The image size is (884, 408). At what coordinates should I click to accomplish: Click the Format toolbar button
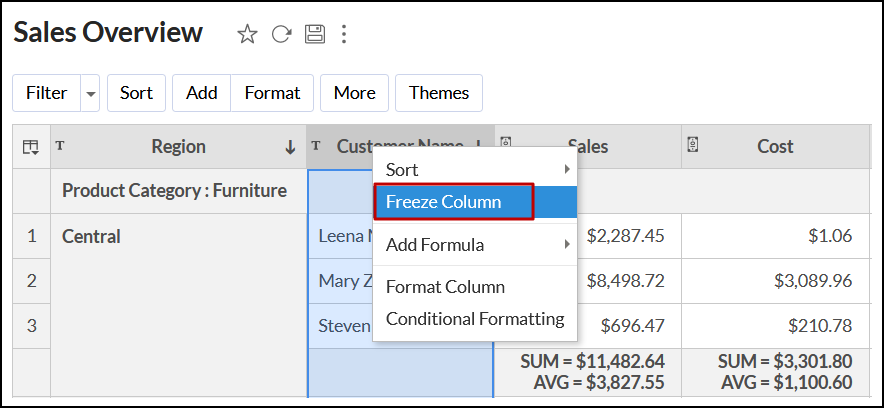tap(272, 93)
